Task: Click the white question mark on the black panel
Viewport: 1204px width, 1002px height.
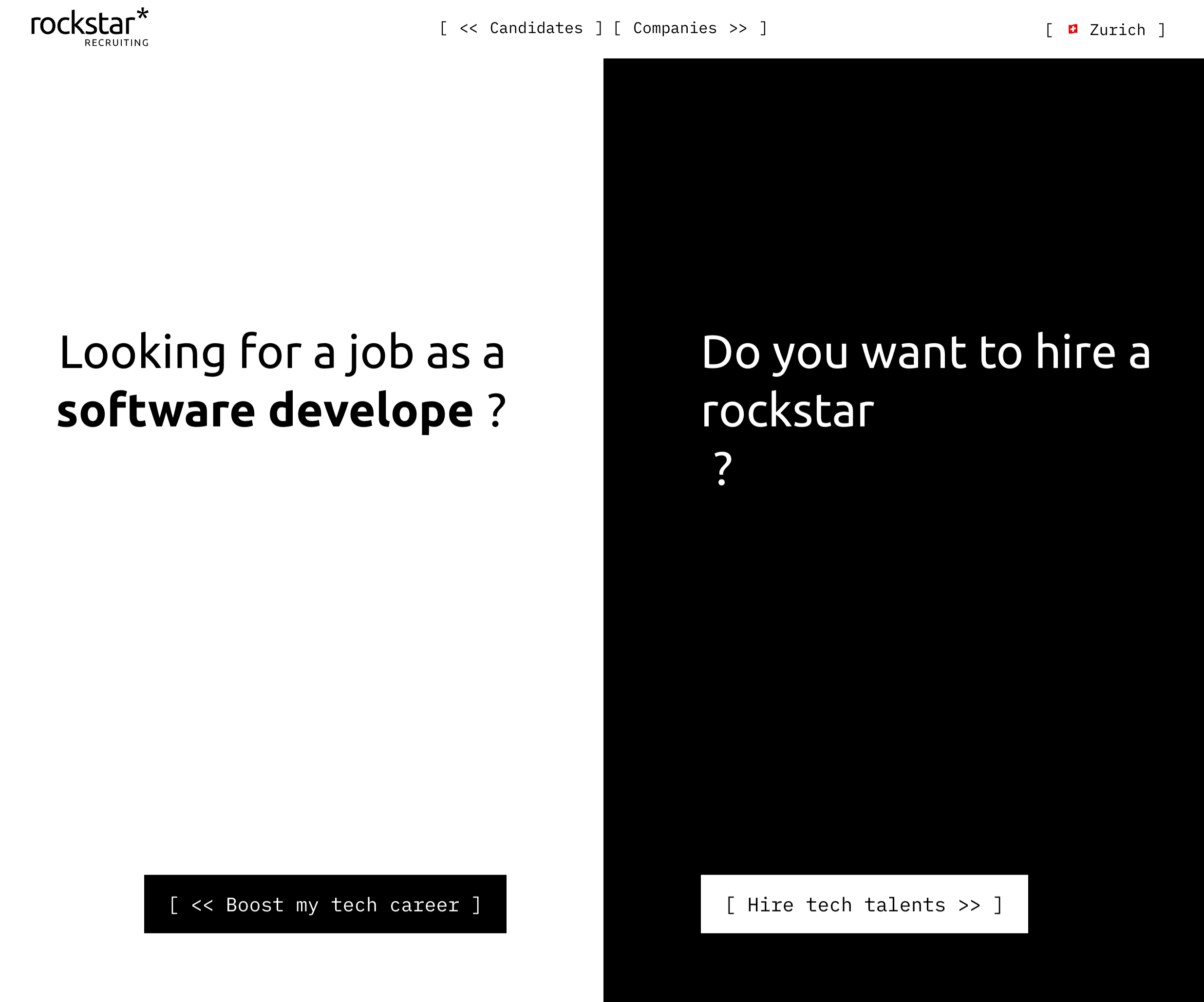Action: [x=723, y=468]
